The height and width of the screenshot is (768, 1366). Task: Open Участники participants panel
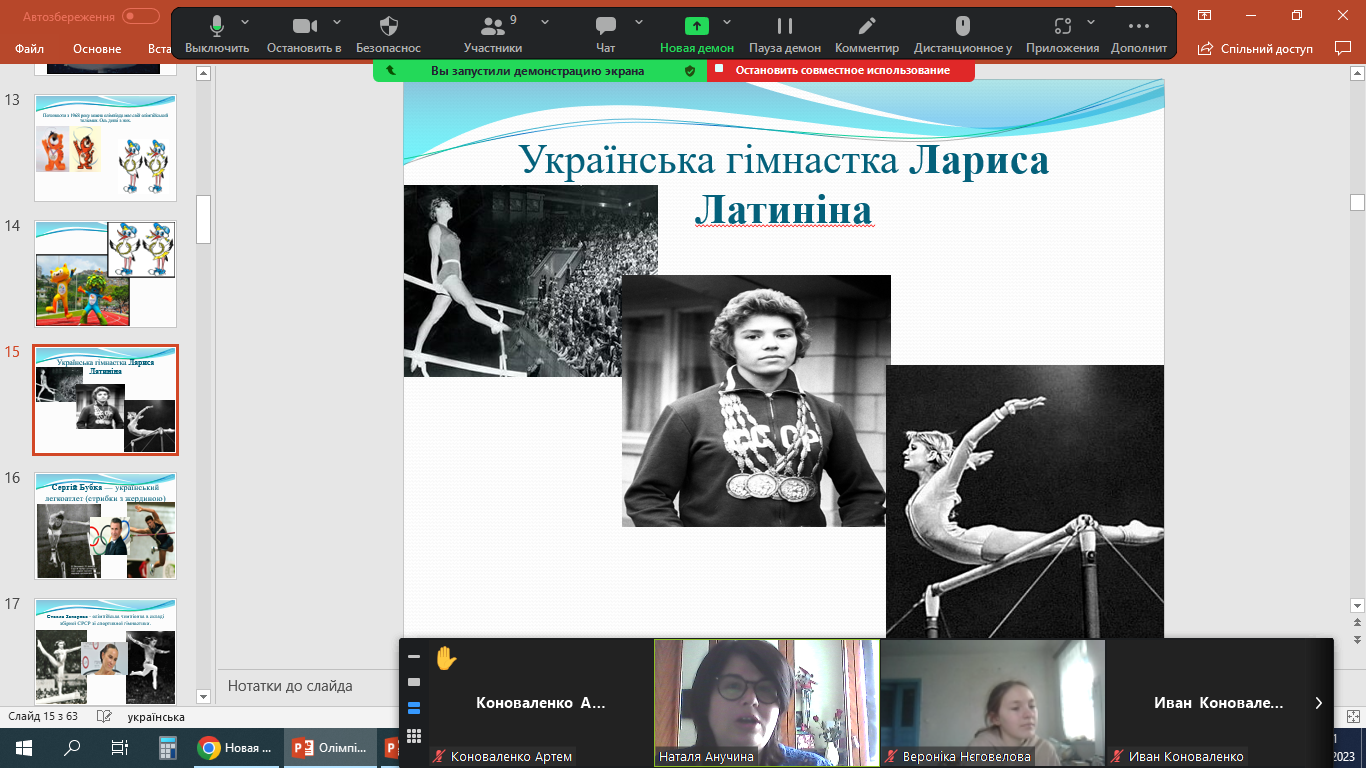pyautogui.click(x=493, y=34)
